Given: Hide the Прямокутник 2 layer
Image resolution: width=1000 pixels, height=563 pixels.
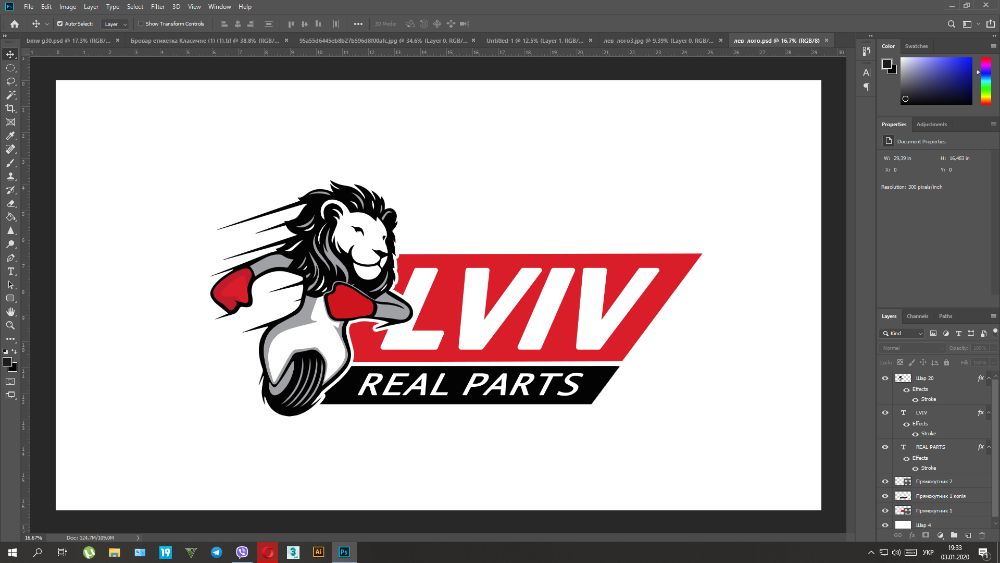Looking at the screenshot, I should (885, 481).
